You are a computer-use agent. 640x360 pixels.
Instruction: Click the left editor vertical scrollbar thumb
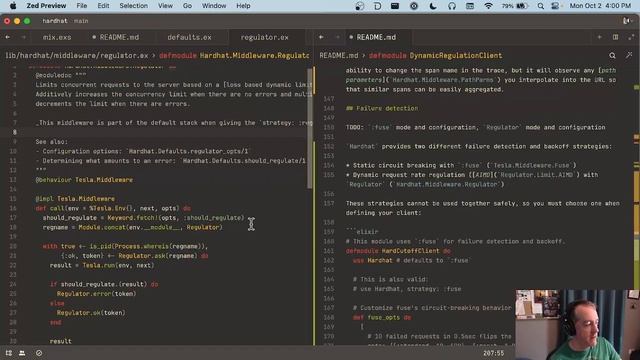[x=310, y=129]
